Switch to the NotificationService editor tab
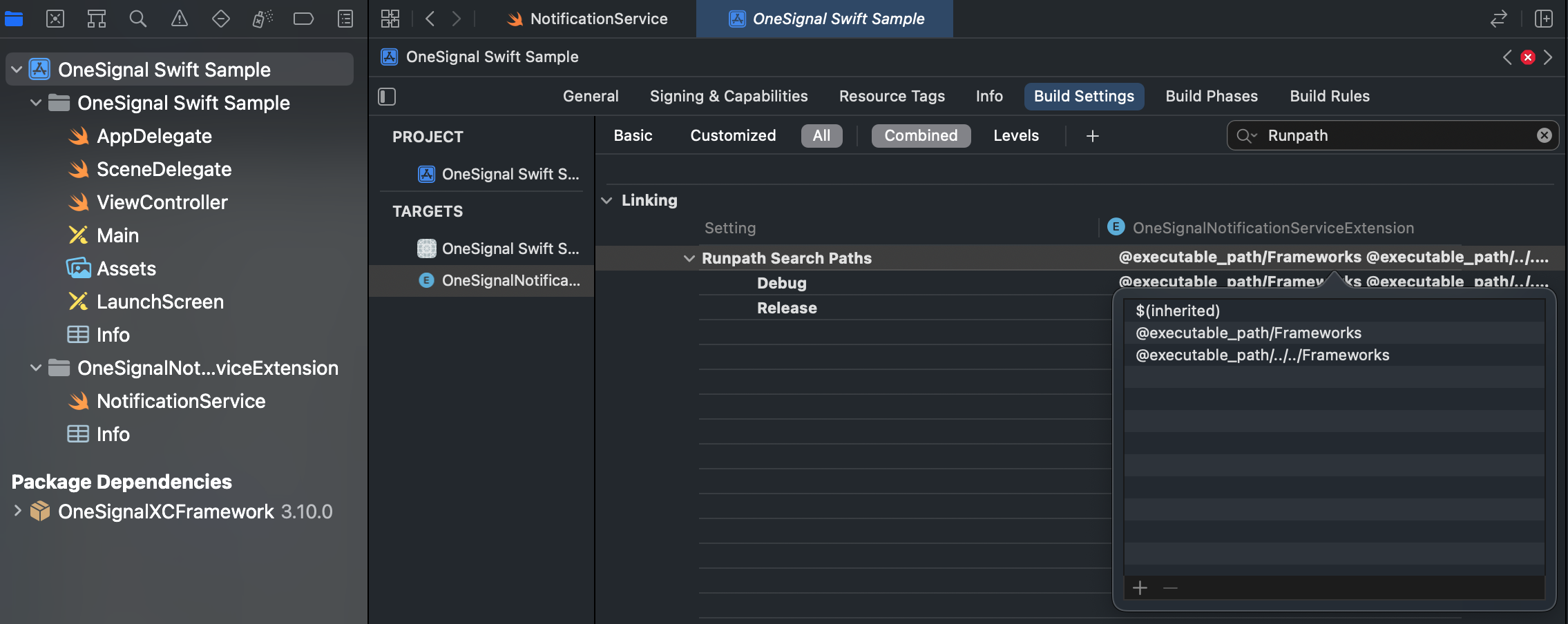This screenshot has width=1568, height=624. 587,19
